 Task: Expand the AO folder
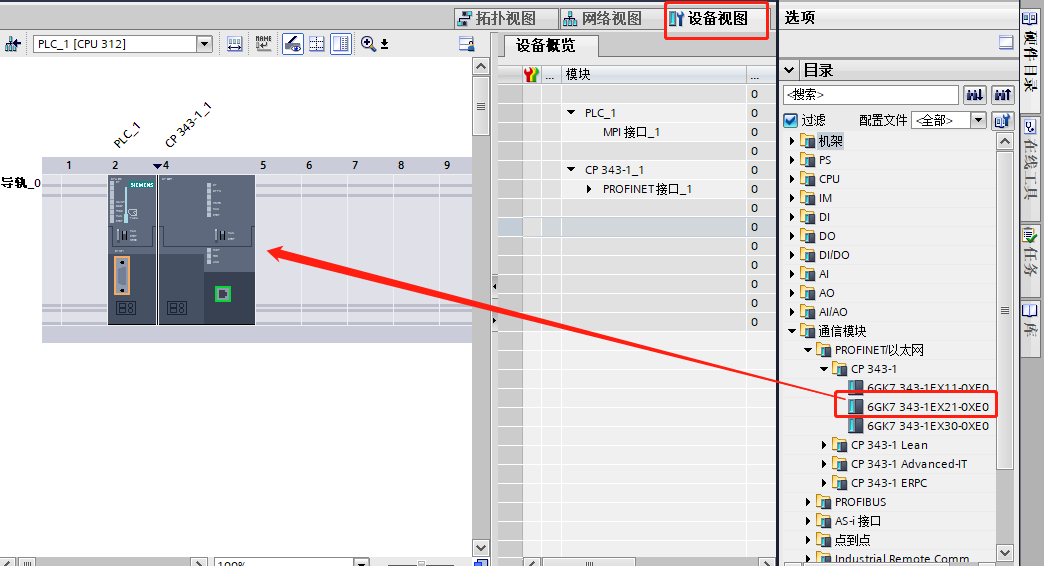coord(792,292)
